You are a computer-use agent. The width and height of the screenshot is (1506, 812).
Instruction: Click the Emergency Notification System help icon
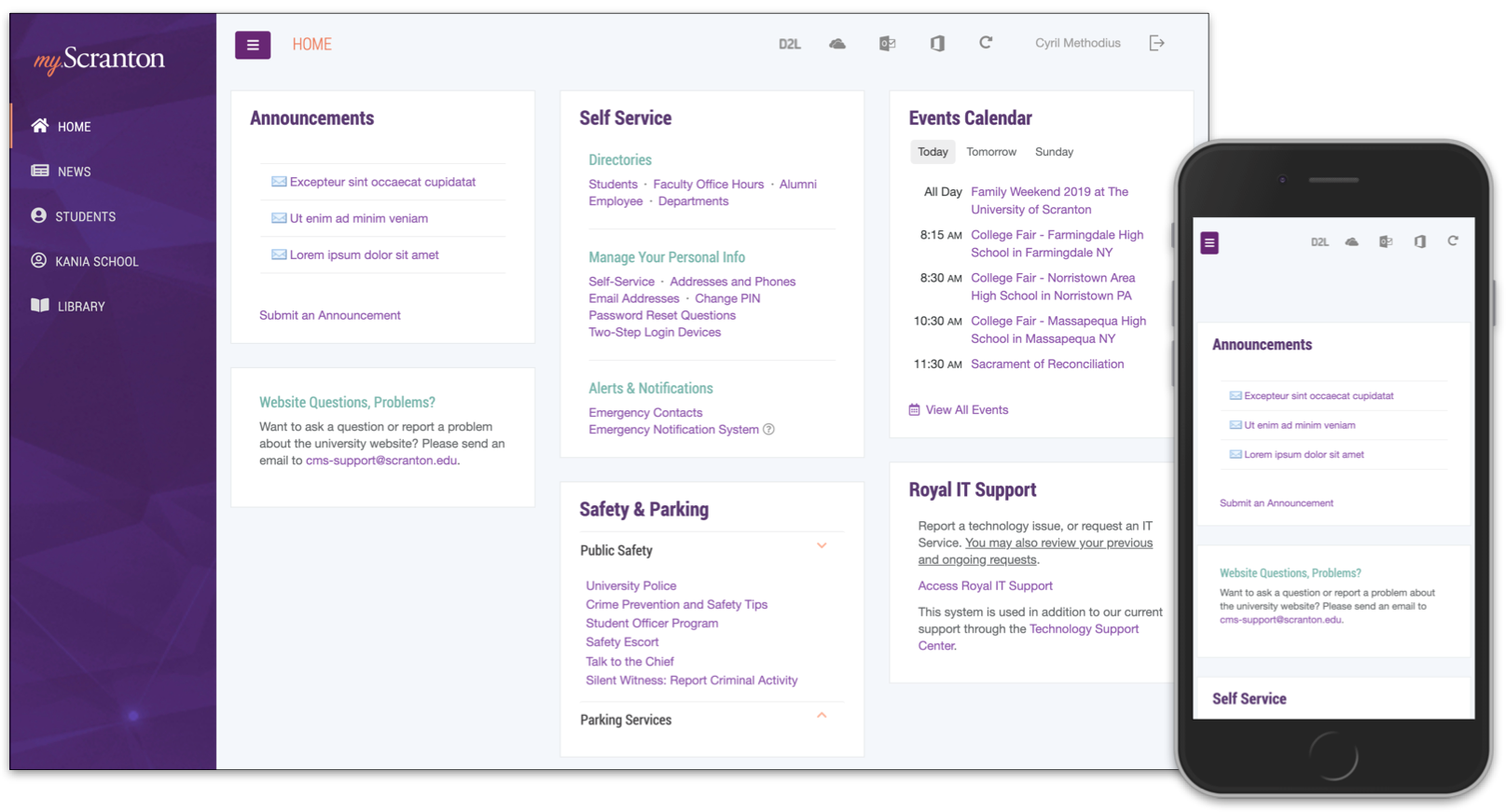point(768,430)
